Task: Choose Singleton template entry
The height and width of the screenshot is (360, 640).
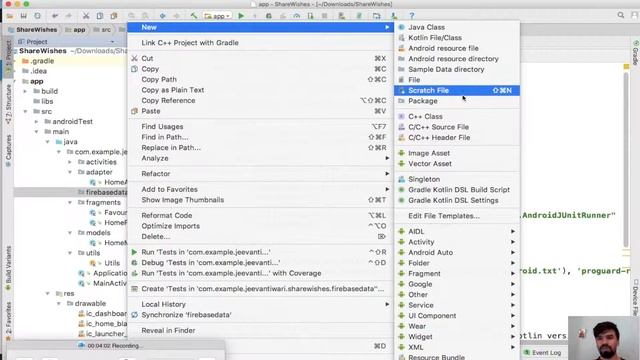Action: click(457, 180)
